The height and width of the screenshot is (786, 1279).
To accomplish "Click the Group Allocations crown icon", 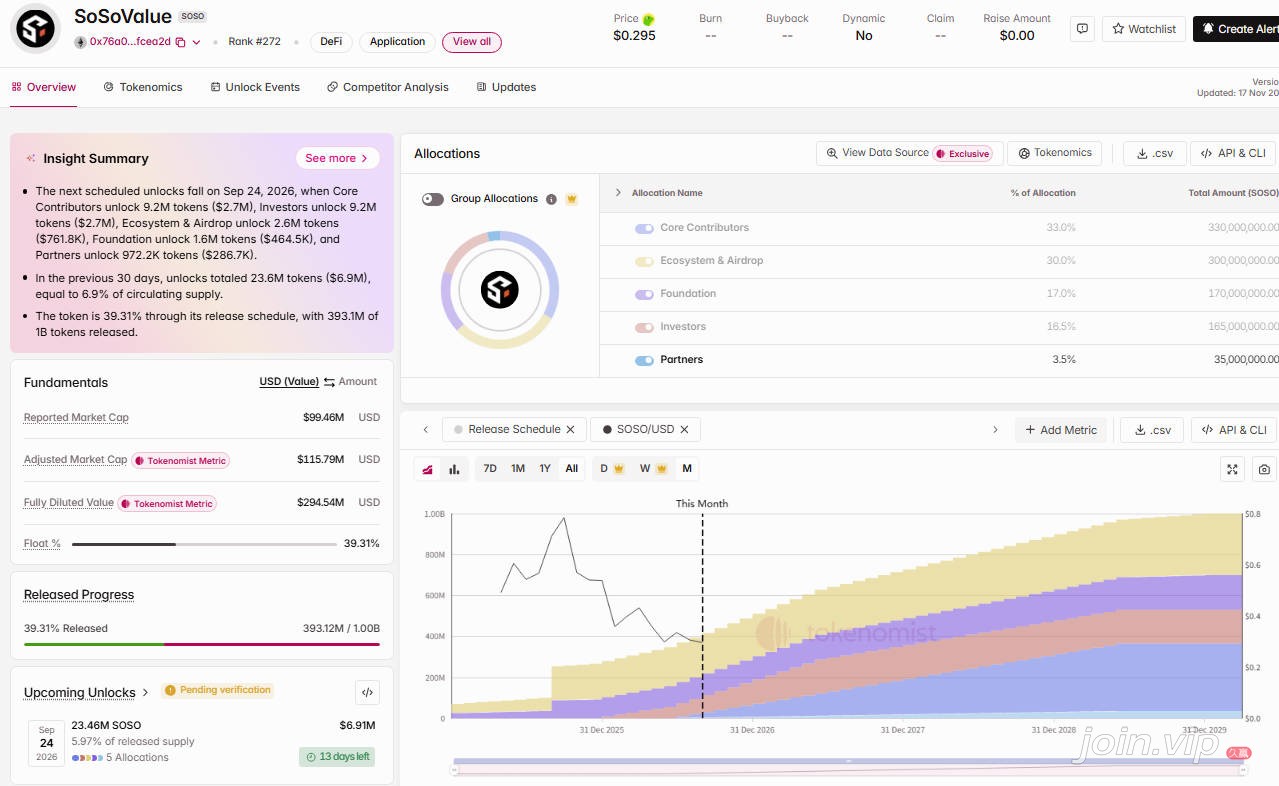I will click(572, 199).
